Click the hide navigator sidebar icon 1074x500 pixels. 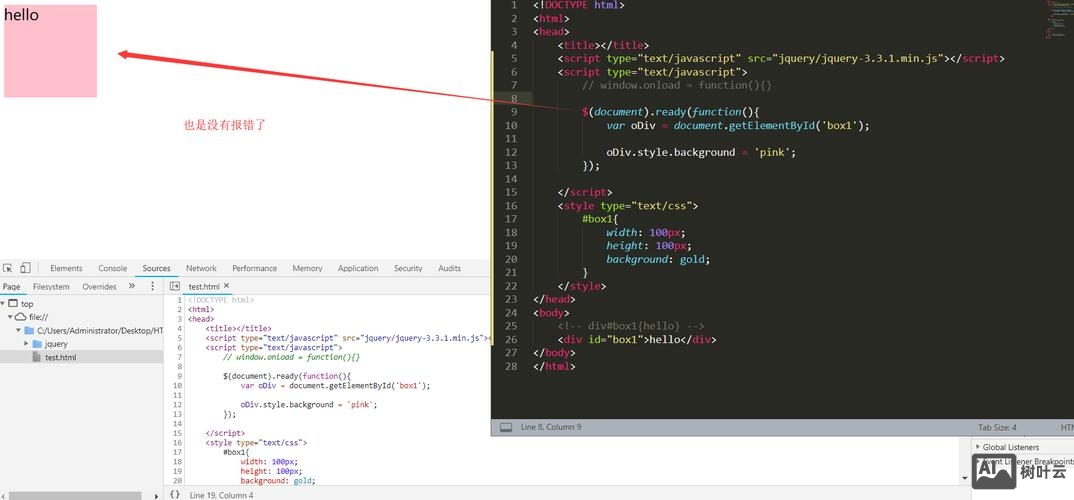coord(175,286)
